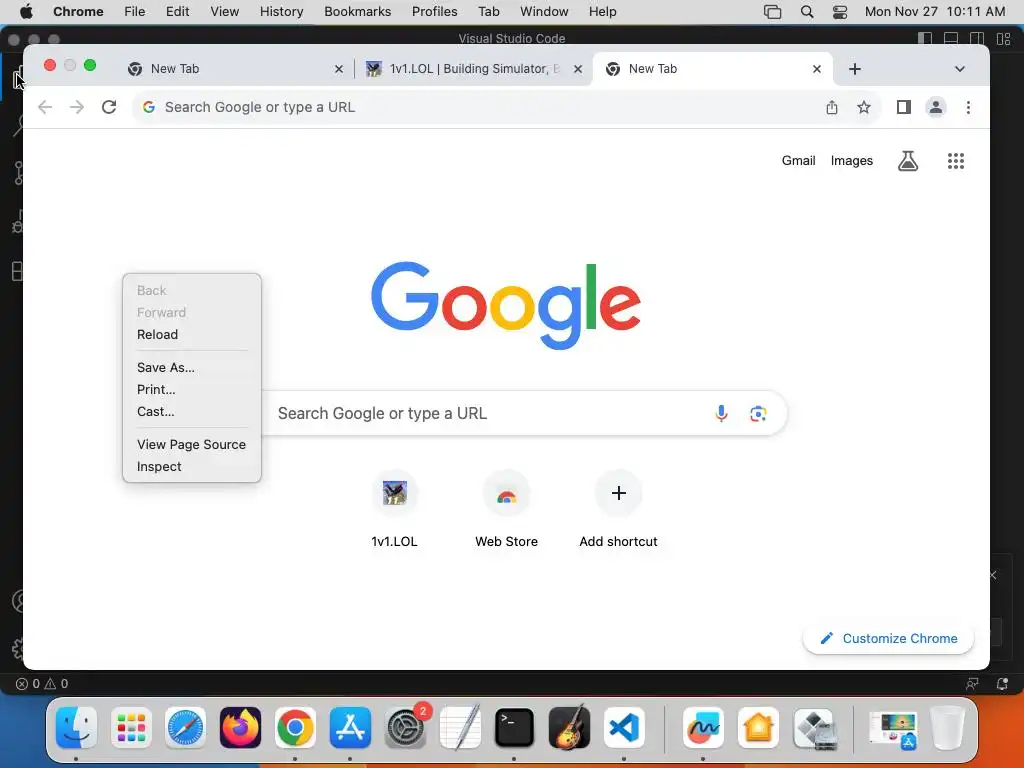Open GarageBand from the Dock
Image resolution: width=1024 pixels, height=768 pixels.
pos(569,728)
